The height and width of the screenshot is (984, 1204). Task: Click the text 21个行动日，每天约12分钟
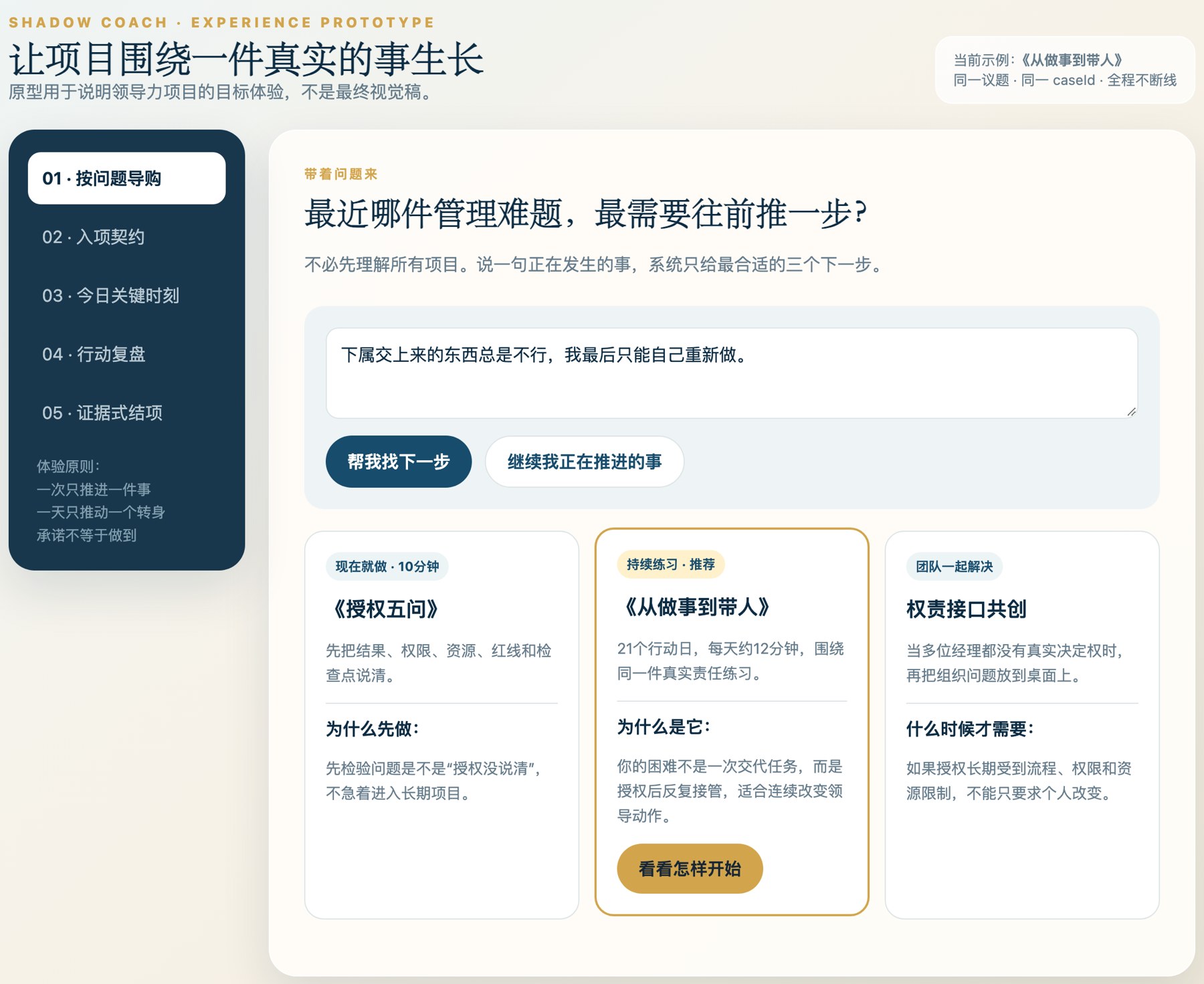tap(708, 648)
